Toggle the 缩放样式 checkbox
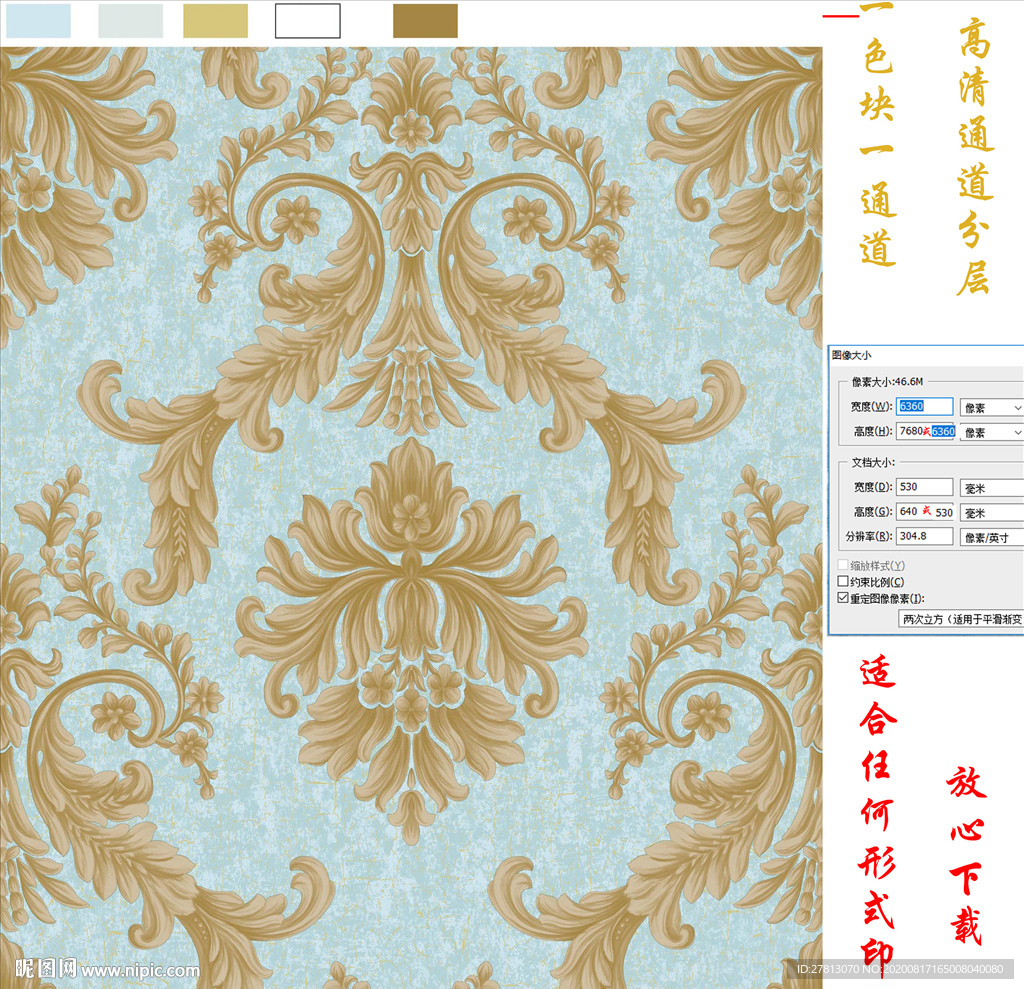Screen dimensions: 1024x989 (x=843, y=565)
